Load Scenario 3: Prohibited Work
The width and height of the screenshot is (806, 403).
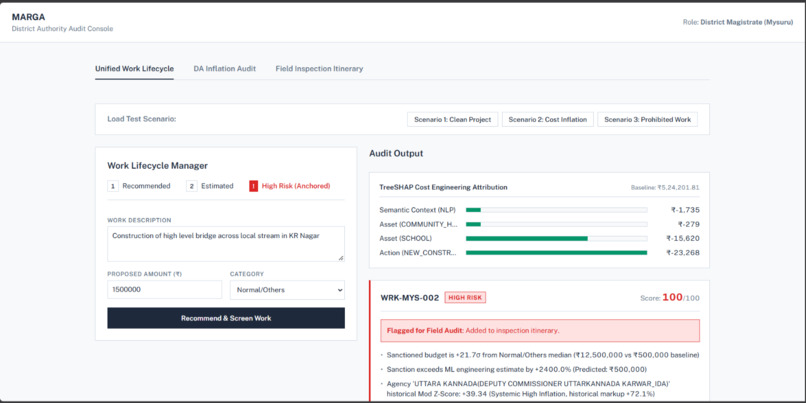click(x=647, y=119)
